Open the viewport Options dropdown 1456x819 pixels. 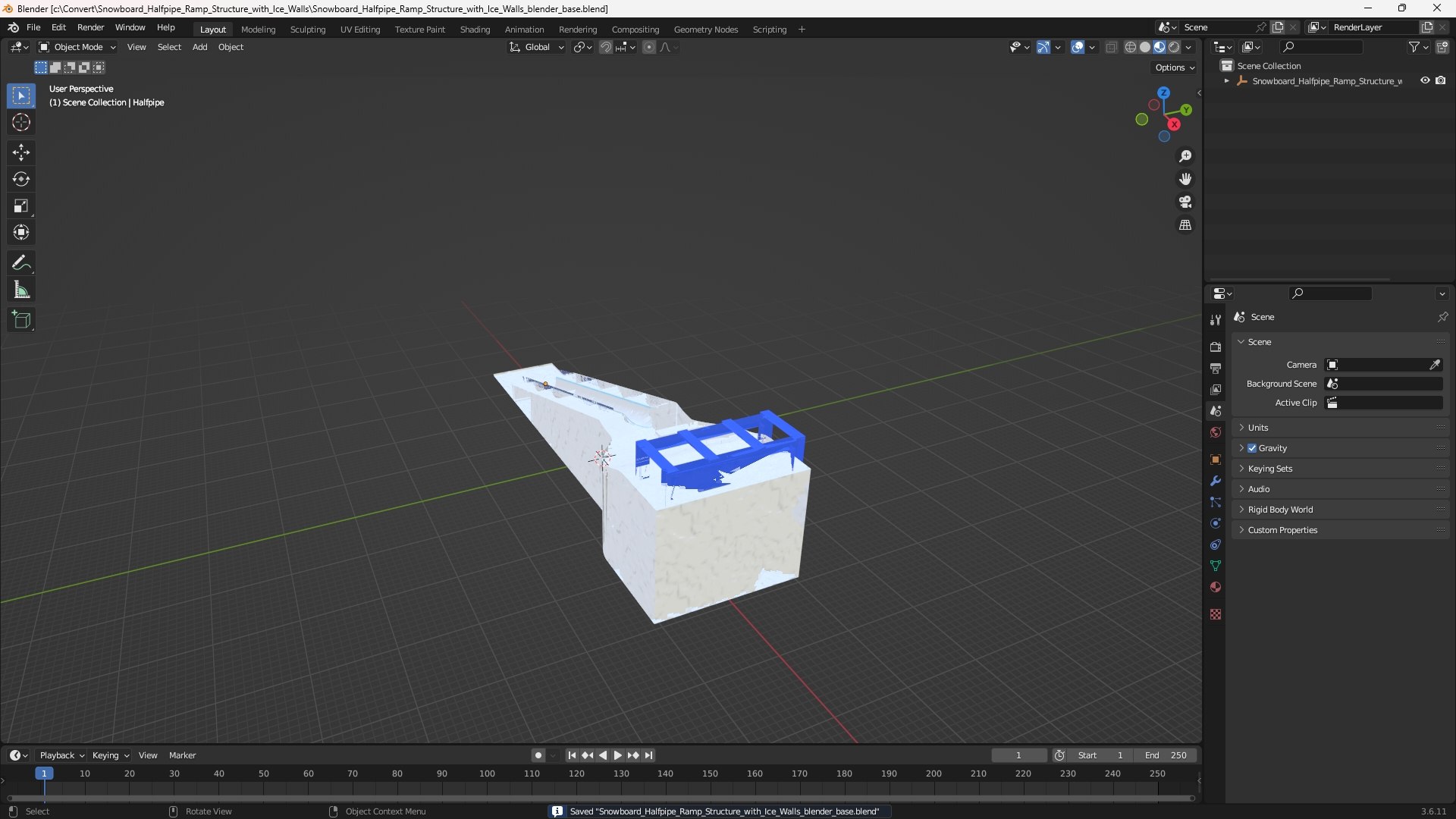click(1175, 67)
